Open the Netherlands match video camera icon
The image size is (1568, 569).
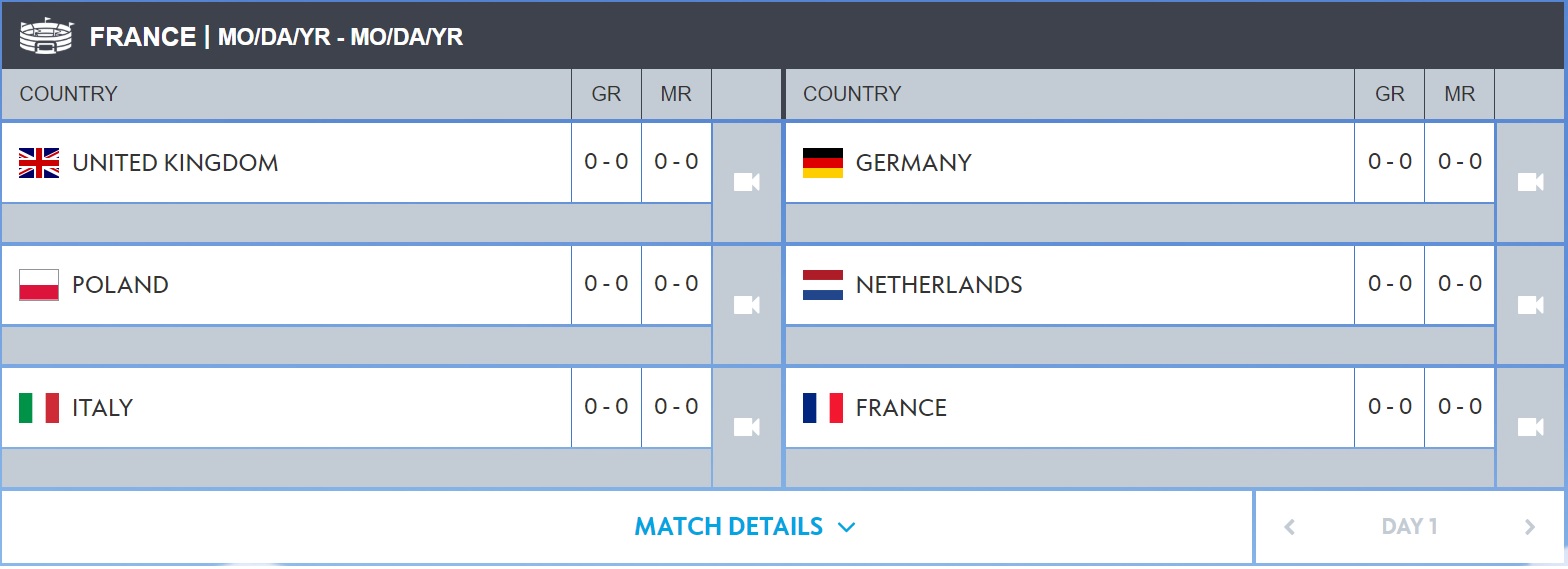[x=1530, y=305]
